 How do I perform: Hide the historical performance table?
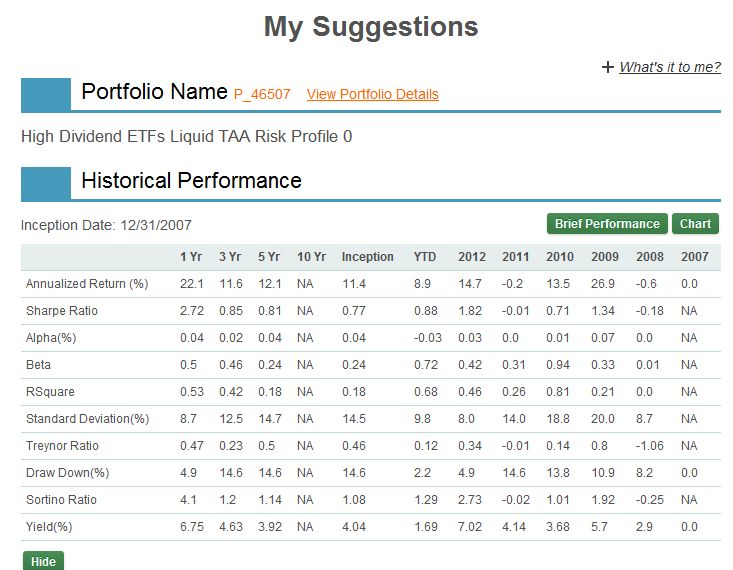[x=43, y=561]
